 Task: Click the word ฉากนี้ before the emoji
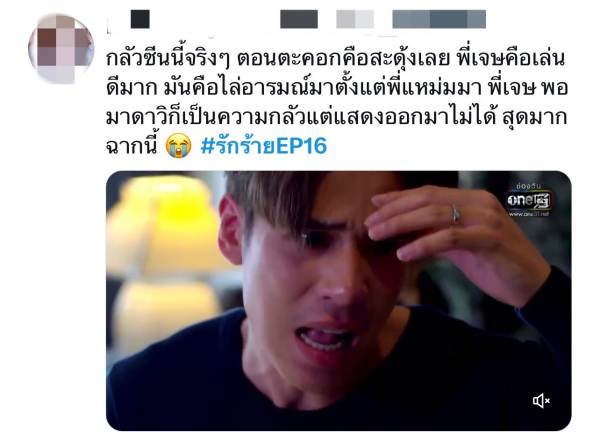pyautogui.click(x=131, y=146)
